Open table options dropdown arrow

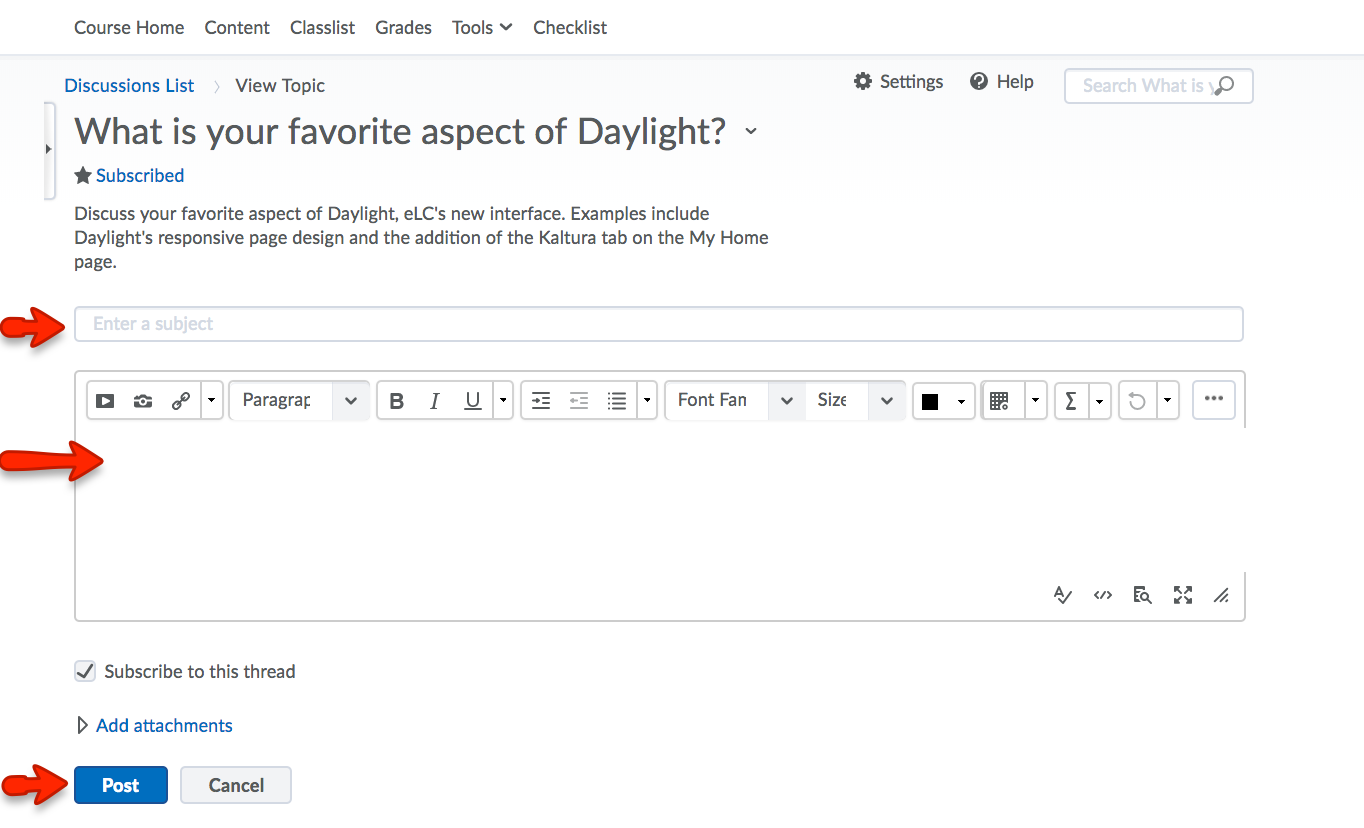click(x=1035, y=401)
